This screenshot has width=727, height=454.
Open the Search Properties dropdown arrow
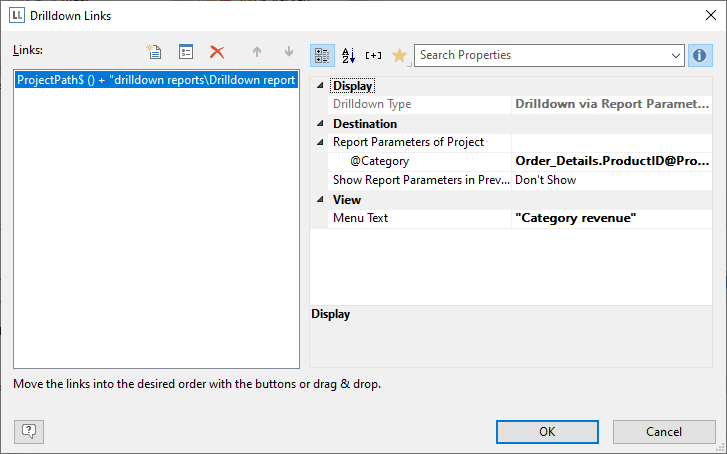click(676, 56)
